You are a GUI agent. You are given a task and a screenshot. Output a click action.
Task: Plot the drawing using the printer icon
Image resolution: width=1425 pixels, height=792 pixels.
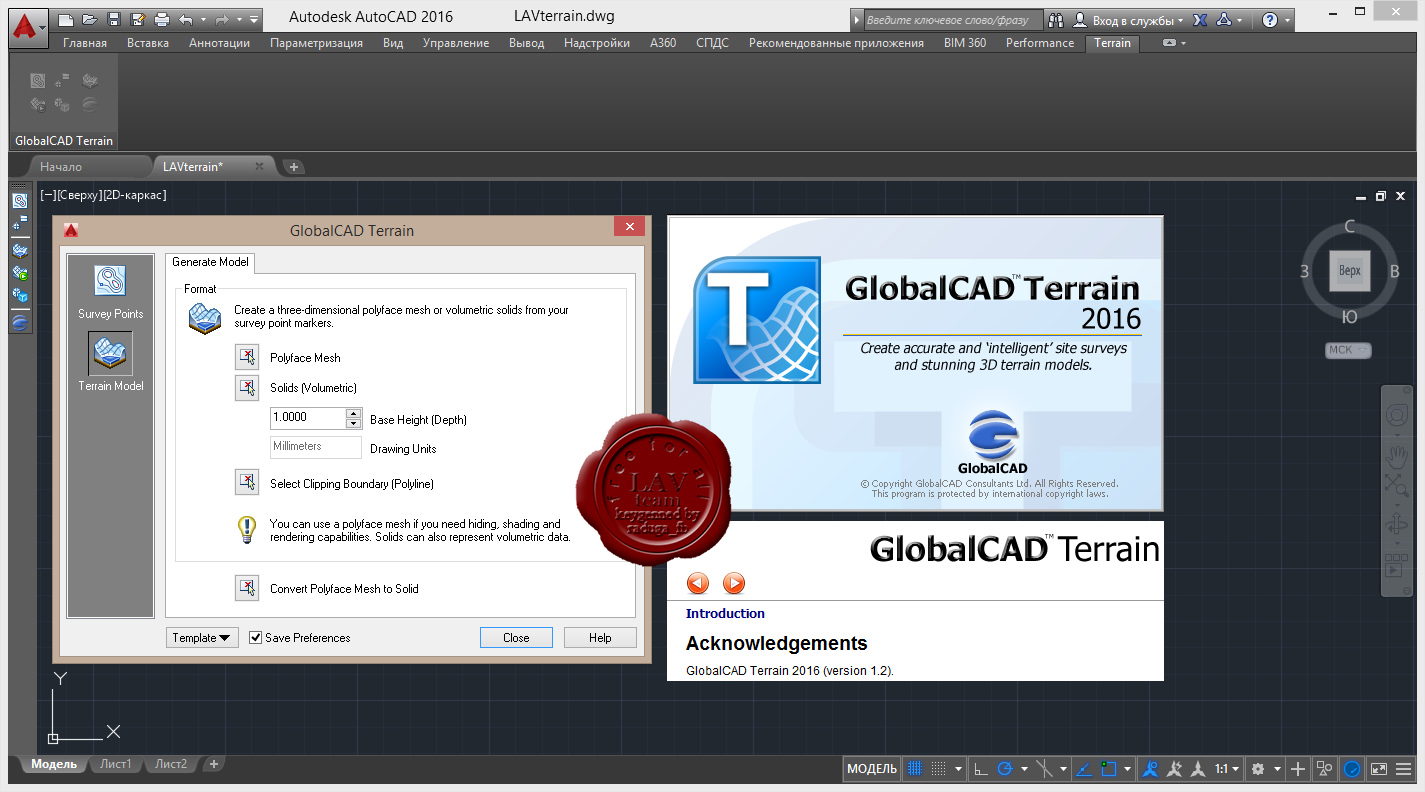(x=161, y=19)
